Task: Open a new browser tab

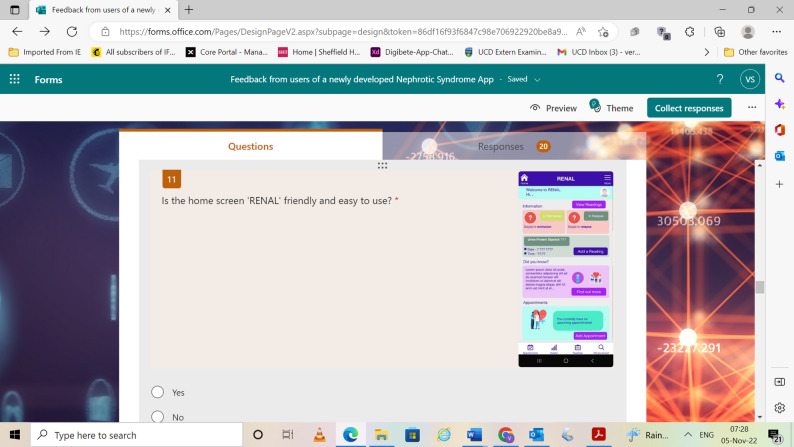Action: click(189, 10)
